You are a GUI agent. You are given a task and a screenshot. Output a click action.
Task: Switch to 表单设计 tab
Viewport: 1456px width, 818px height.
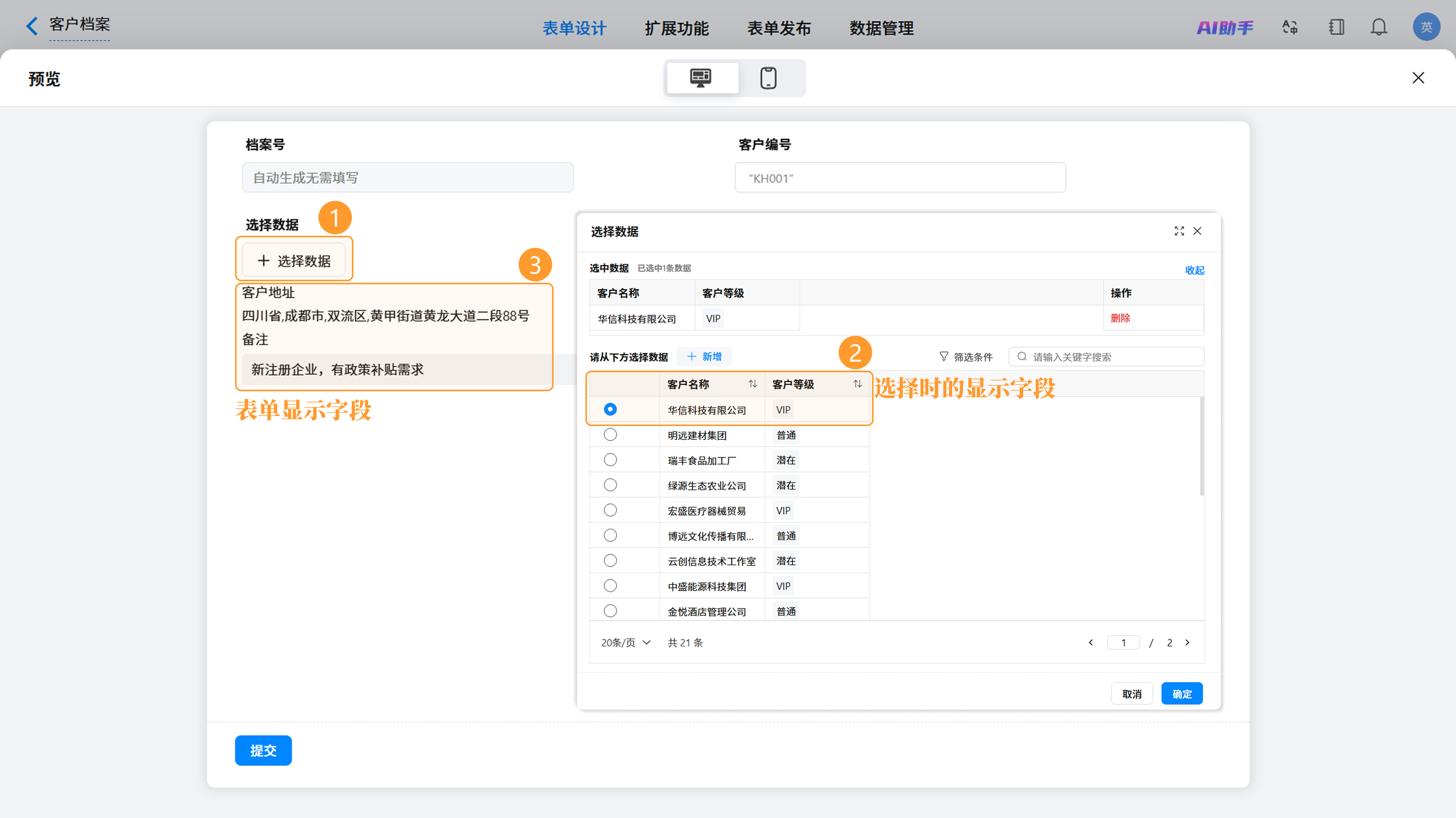pyautogui.click(x=574, y=28)
